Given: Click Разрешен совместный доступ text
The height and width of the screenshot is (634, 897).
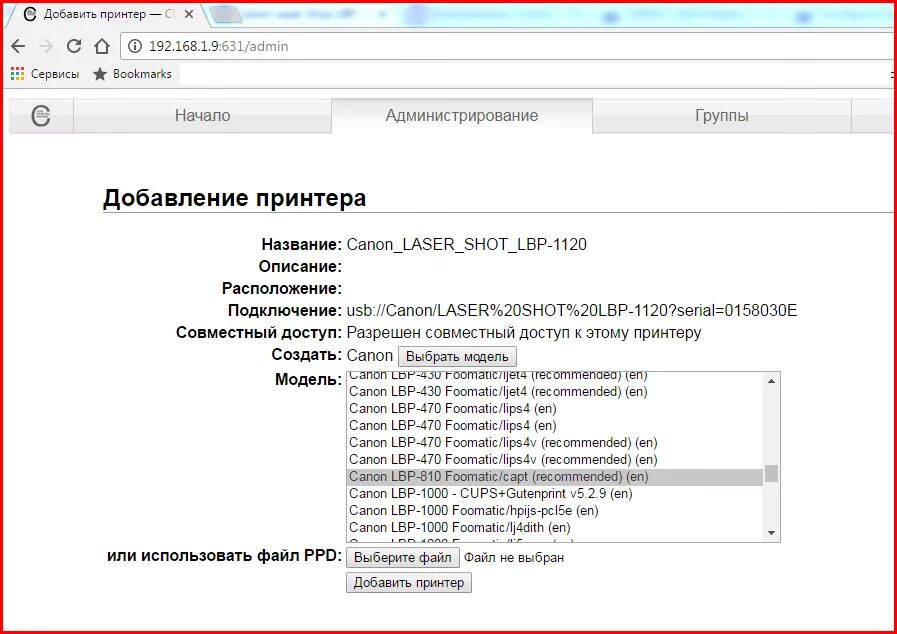Looking at the screenshot, I should (x=523, y=333).
